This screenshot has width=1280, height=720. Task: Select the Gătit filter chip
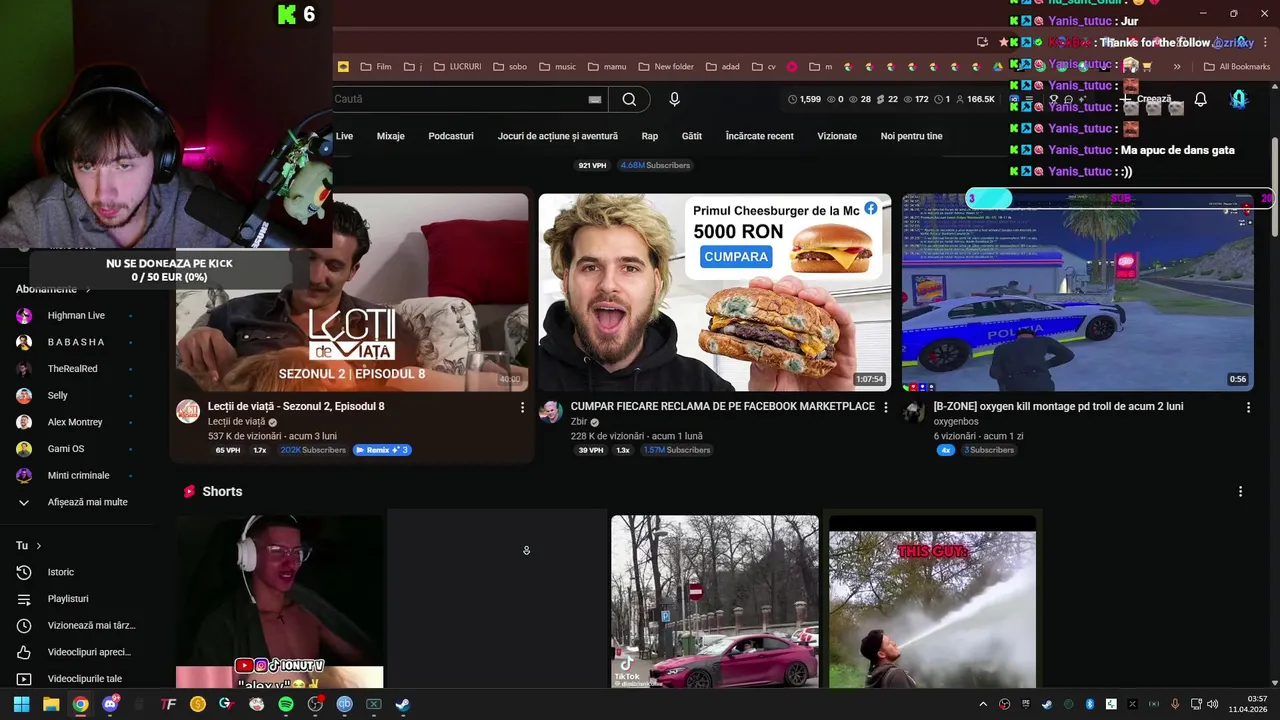pyautogui.click(x=692, y=136)
